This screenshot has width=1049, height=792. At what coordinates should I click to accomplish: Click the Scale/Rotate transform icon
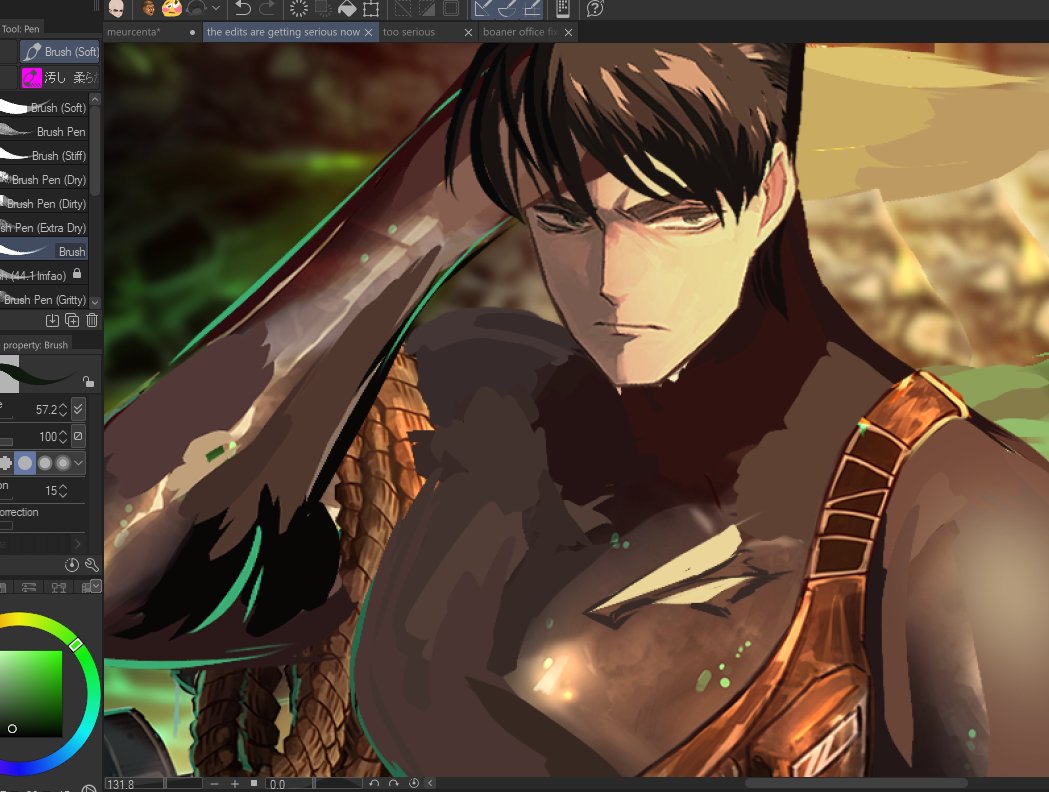point(371,8)
